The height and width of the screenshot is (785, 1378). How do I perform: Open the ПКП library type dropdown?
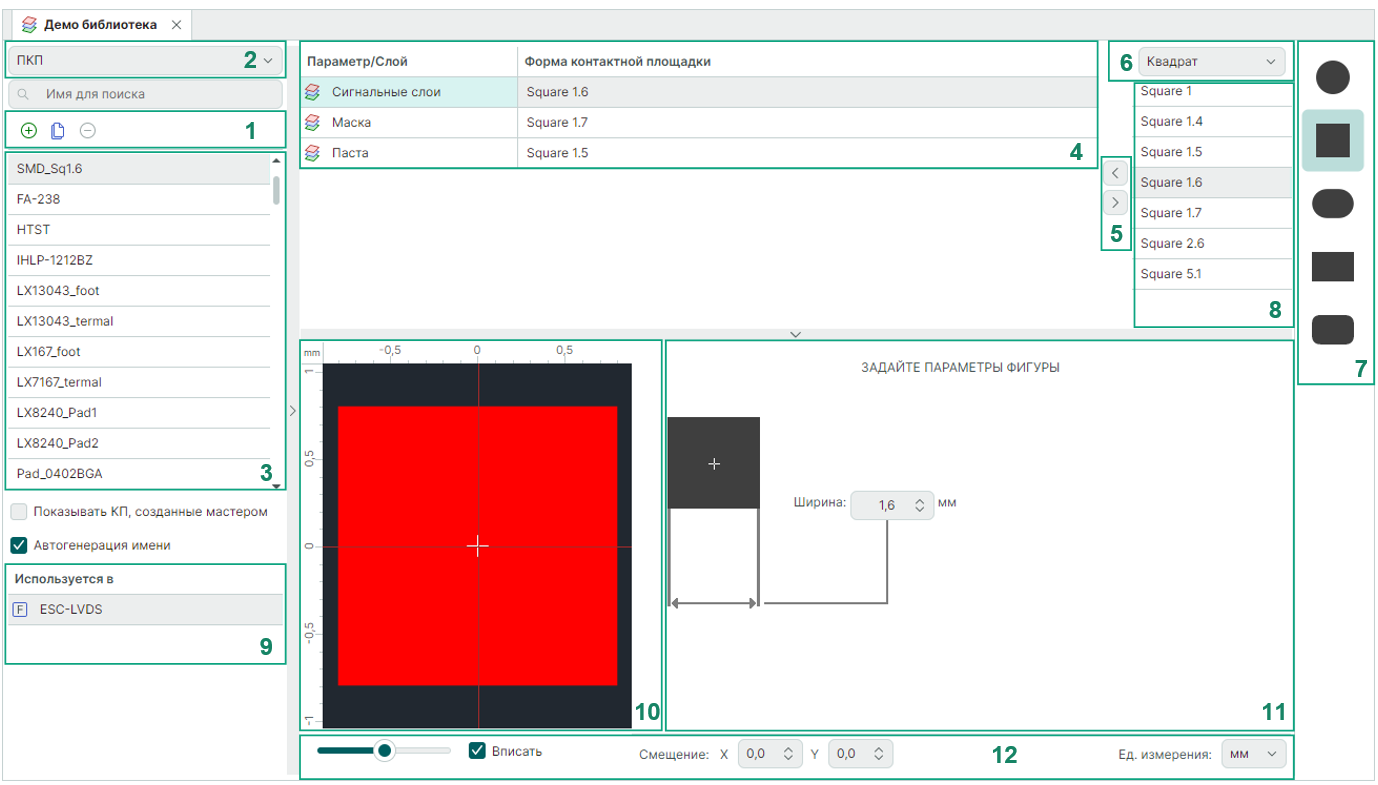[146, 61]
